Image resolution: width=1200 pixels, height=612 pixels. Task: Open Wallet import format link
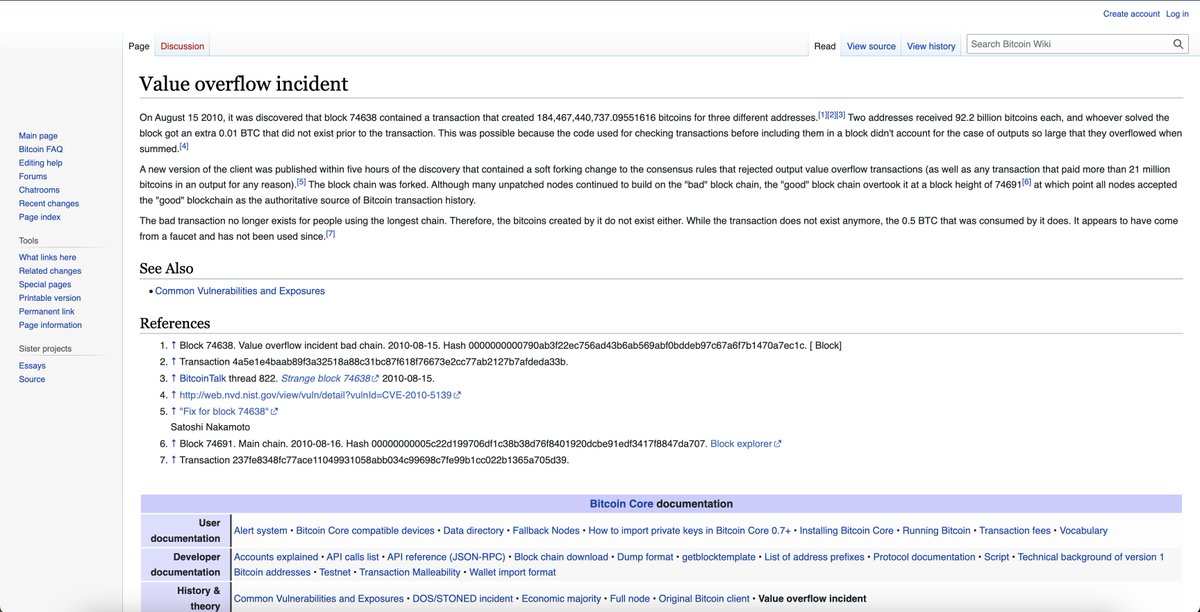point(513,572)
